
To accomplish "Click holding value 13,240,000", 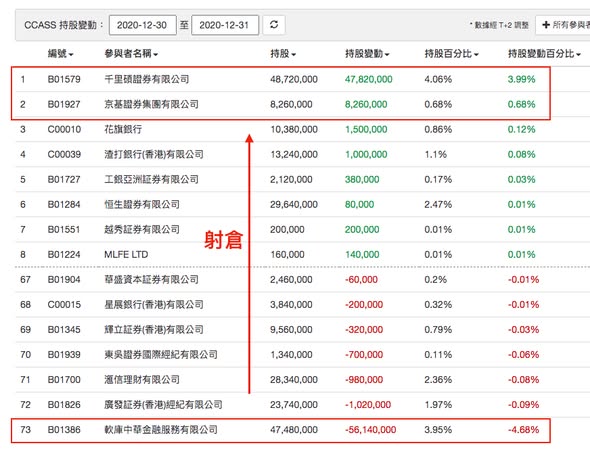I will (294, 154).
